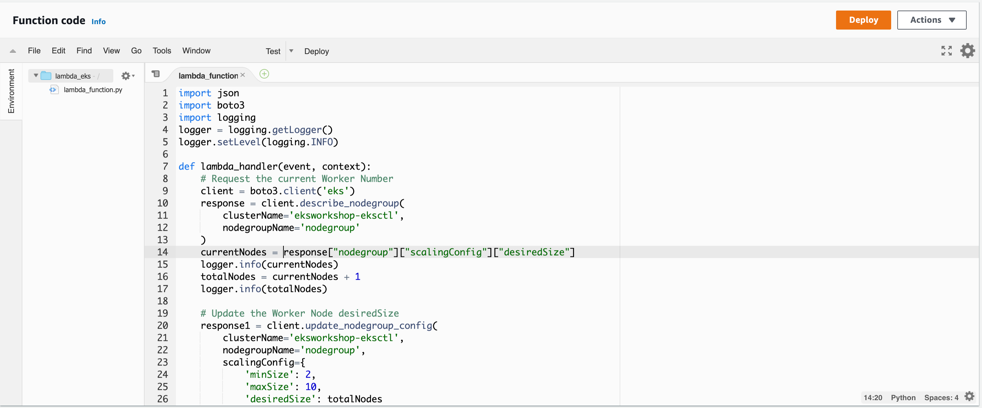
Task: Open the dropdown arrow beside Test
Action: tap(291, 51)
